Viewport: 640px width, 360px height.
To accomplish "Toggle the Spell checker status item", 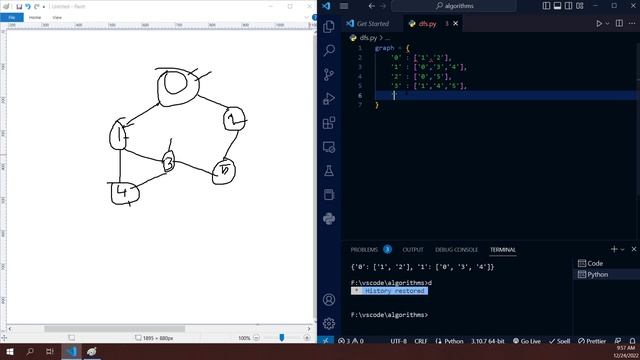I will click(559, 341).
